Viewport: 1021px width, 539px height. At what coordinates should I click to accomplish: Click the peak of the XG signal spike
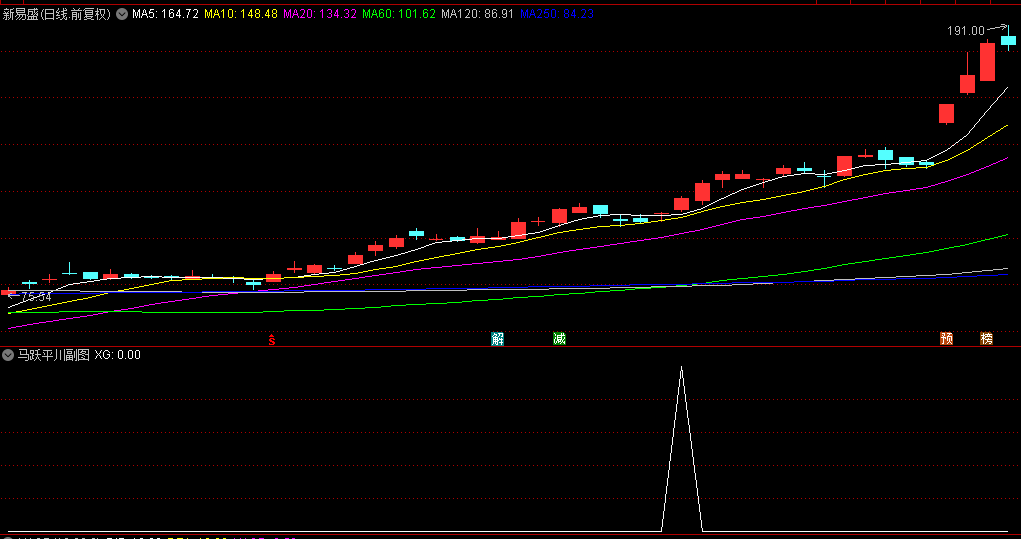(x=682, y=368)
